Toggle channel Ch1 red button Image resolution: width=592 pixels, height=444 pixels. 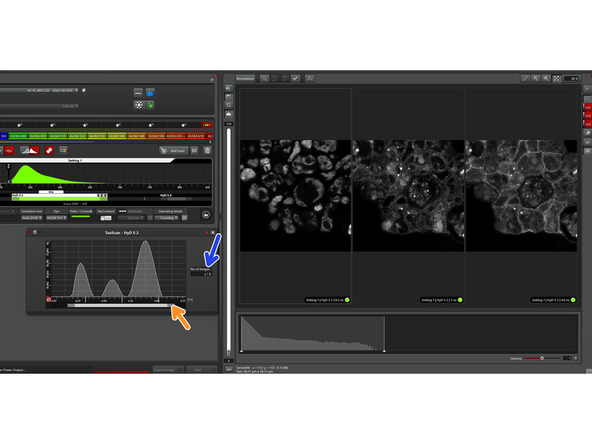coord(588,108)
